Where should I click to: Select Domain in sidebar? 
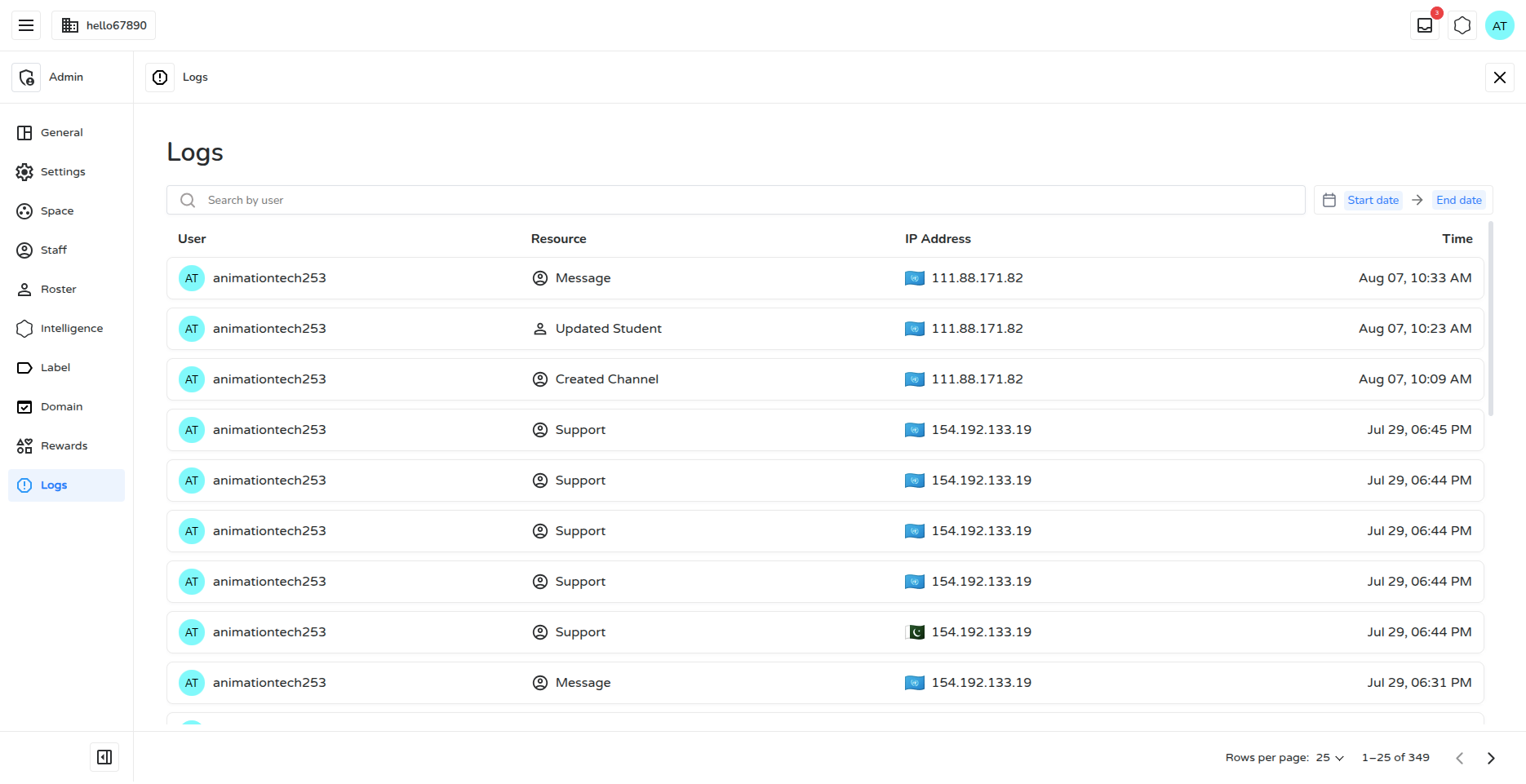pos(66,407)
